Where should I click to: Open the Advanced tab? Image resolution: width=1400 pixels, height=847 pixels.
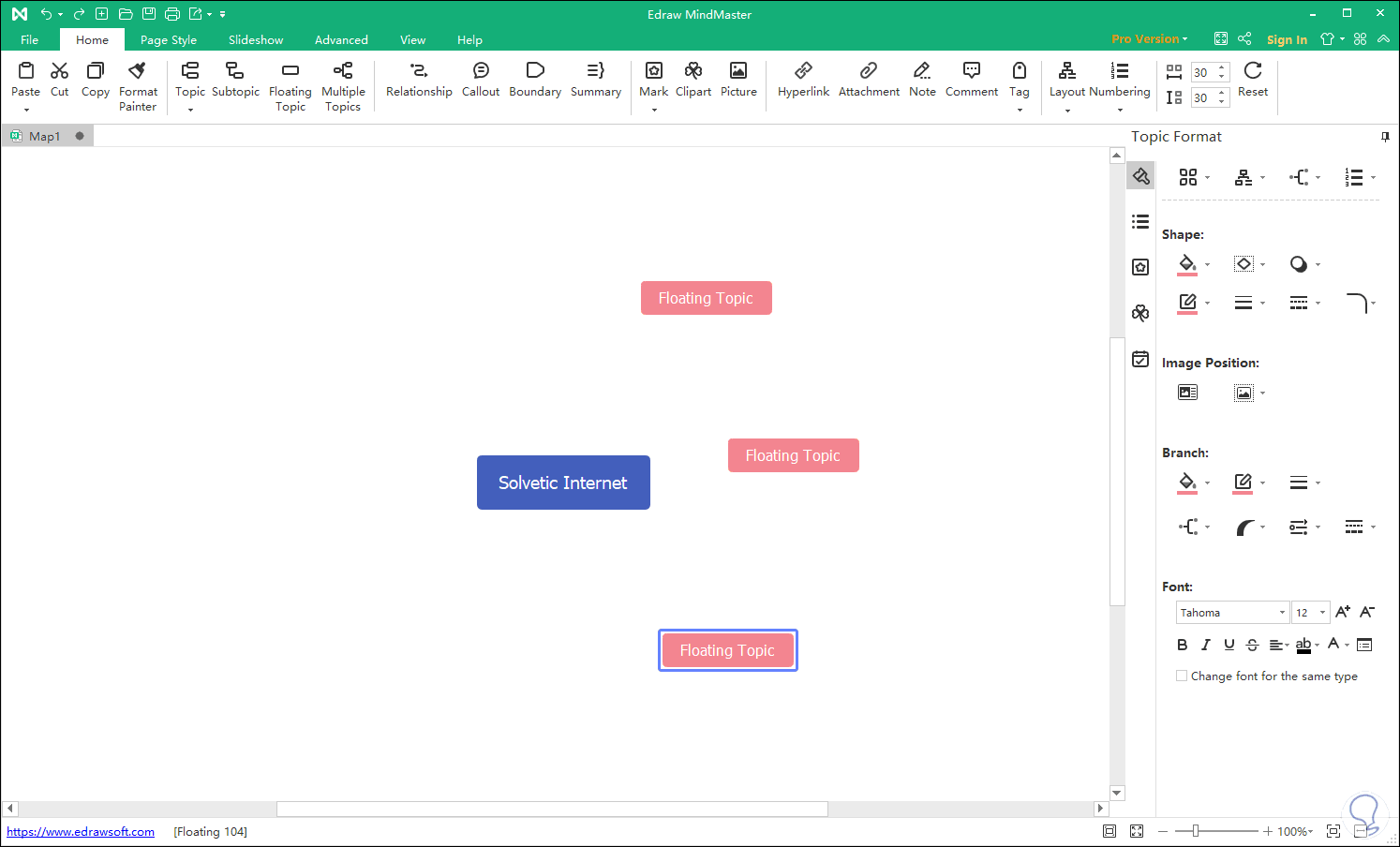click(341, 39)
